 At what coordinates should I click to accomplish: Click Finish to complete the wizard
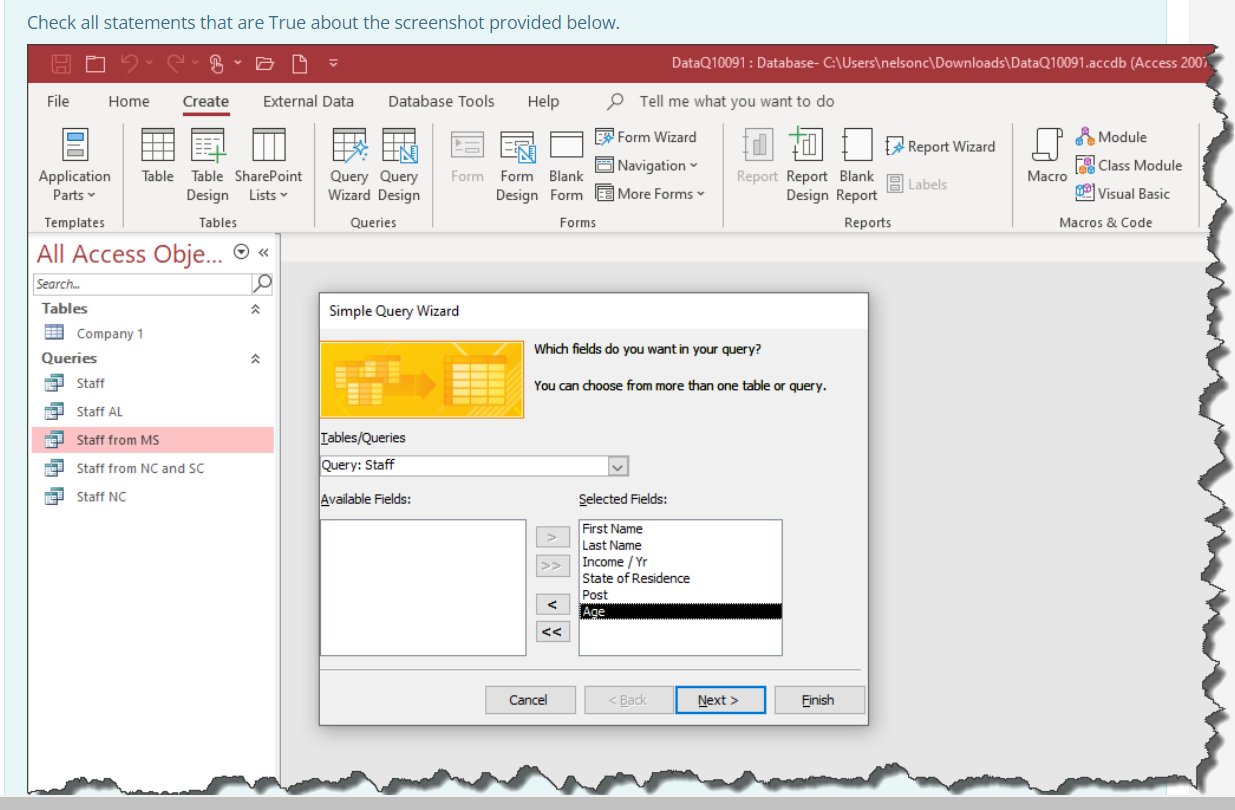pos(819,699)
